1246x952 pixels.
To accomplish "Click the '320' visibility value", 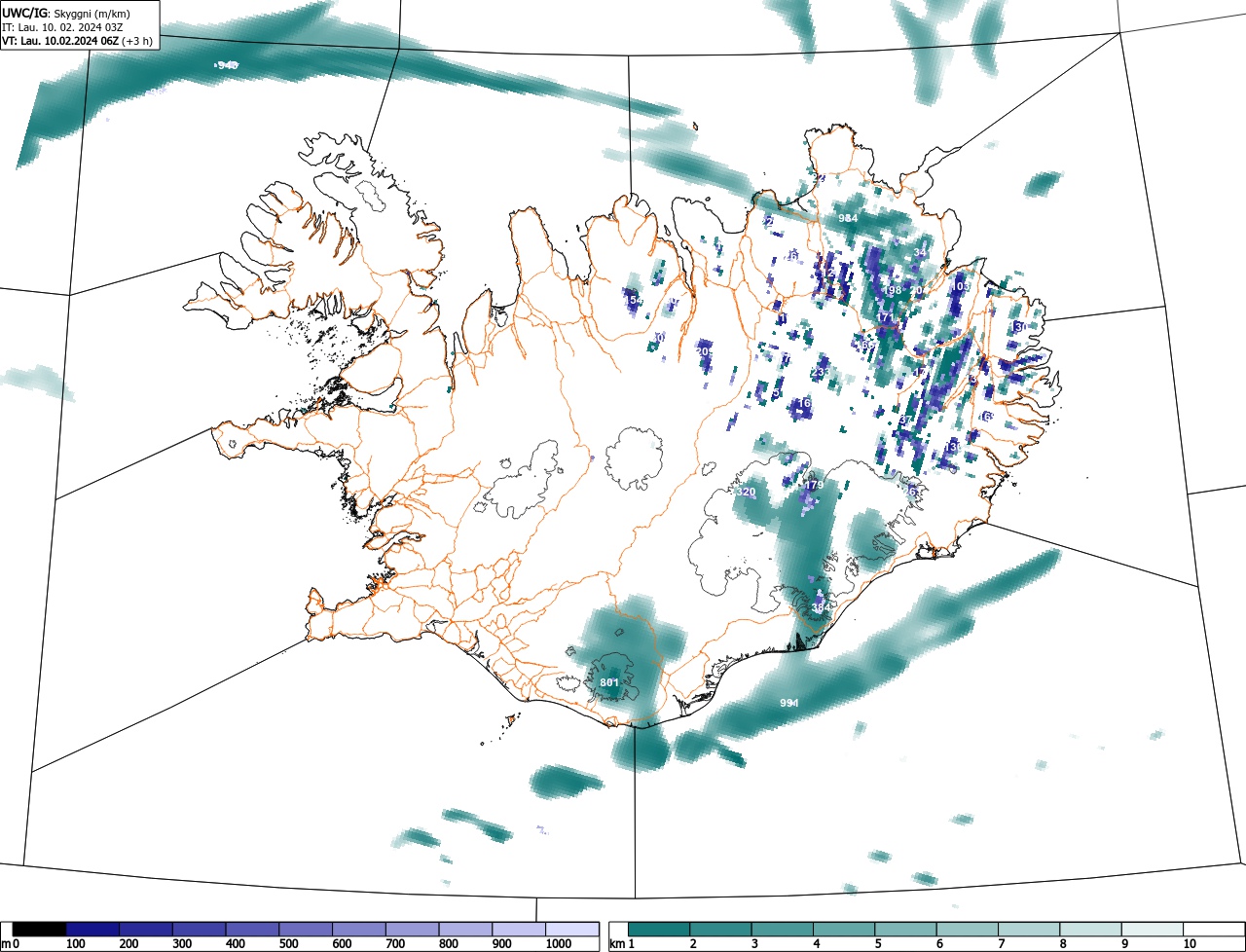I will click(746, 493).
